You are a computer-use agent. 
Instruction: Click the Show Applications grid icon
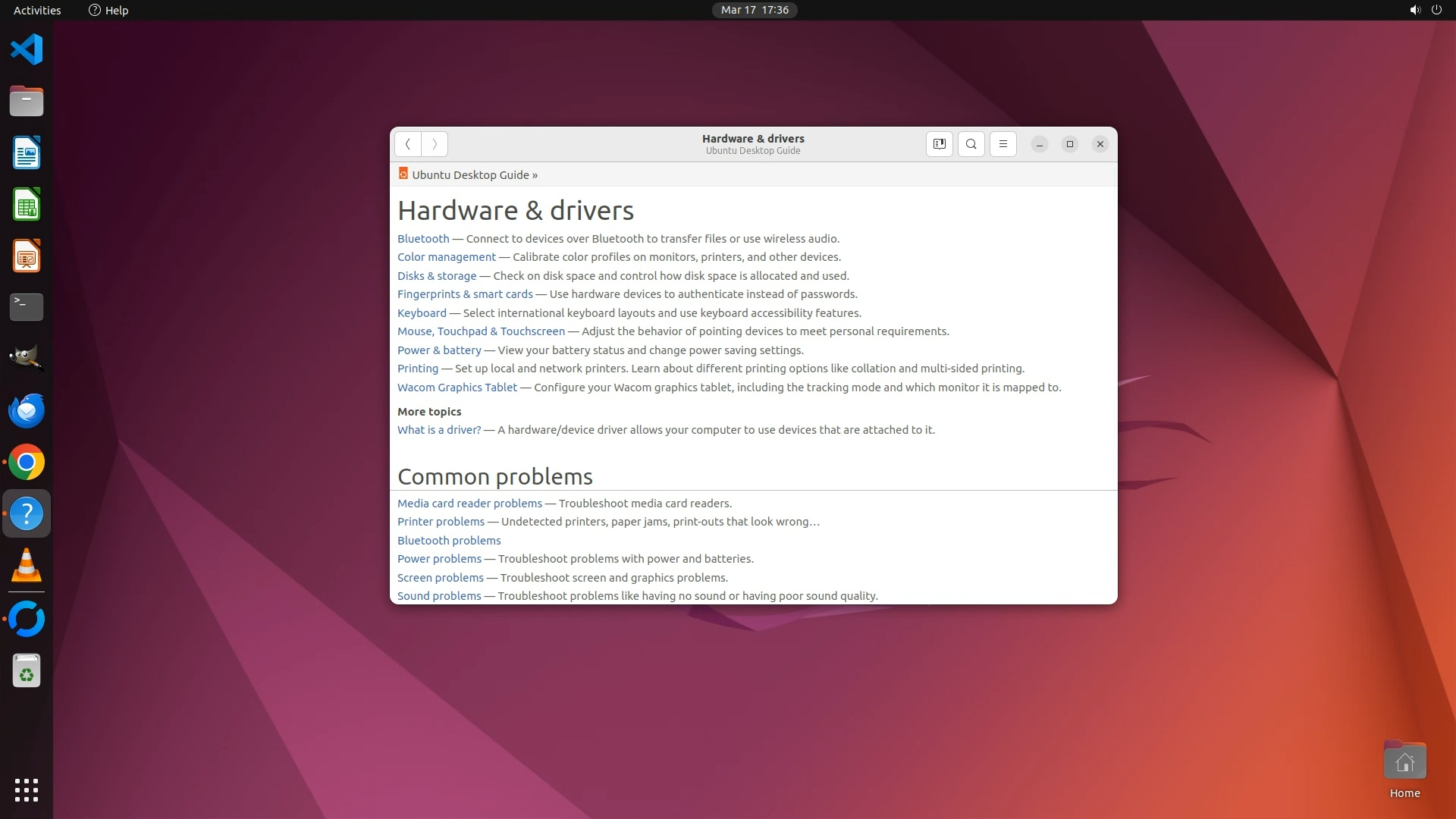click(27, 789)
